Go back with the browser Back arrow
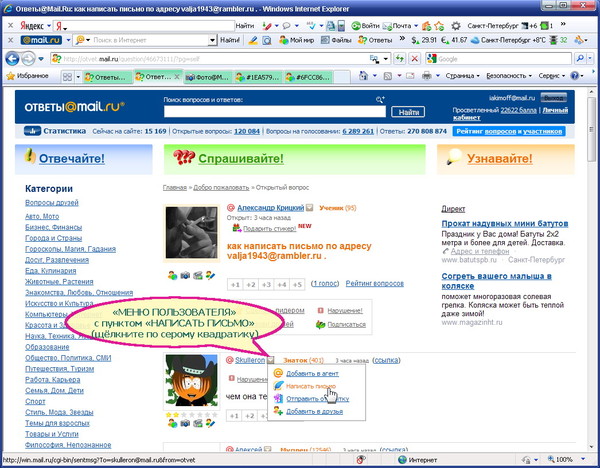The width and height of the screenshot is (600, 468). 12,59
